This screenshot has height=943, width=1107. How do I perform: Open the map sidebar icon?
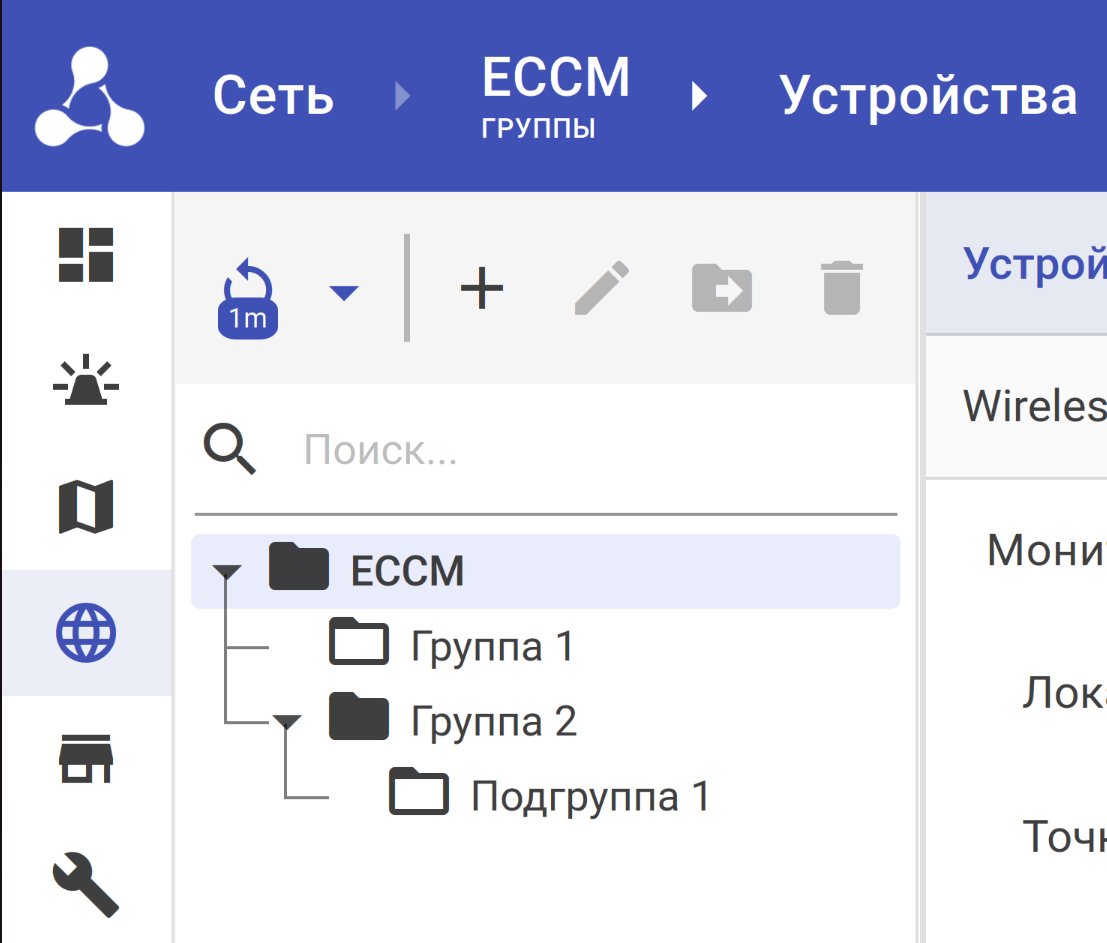[86, 507]
